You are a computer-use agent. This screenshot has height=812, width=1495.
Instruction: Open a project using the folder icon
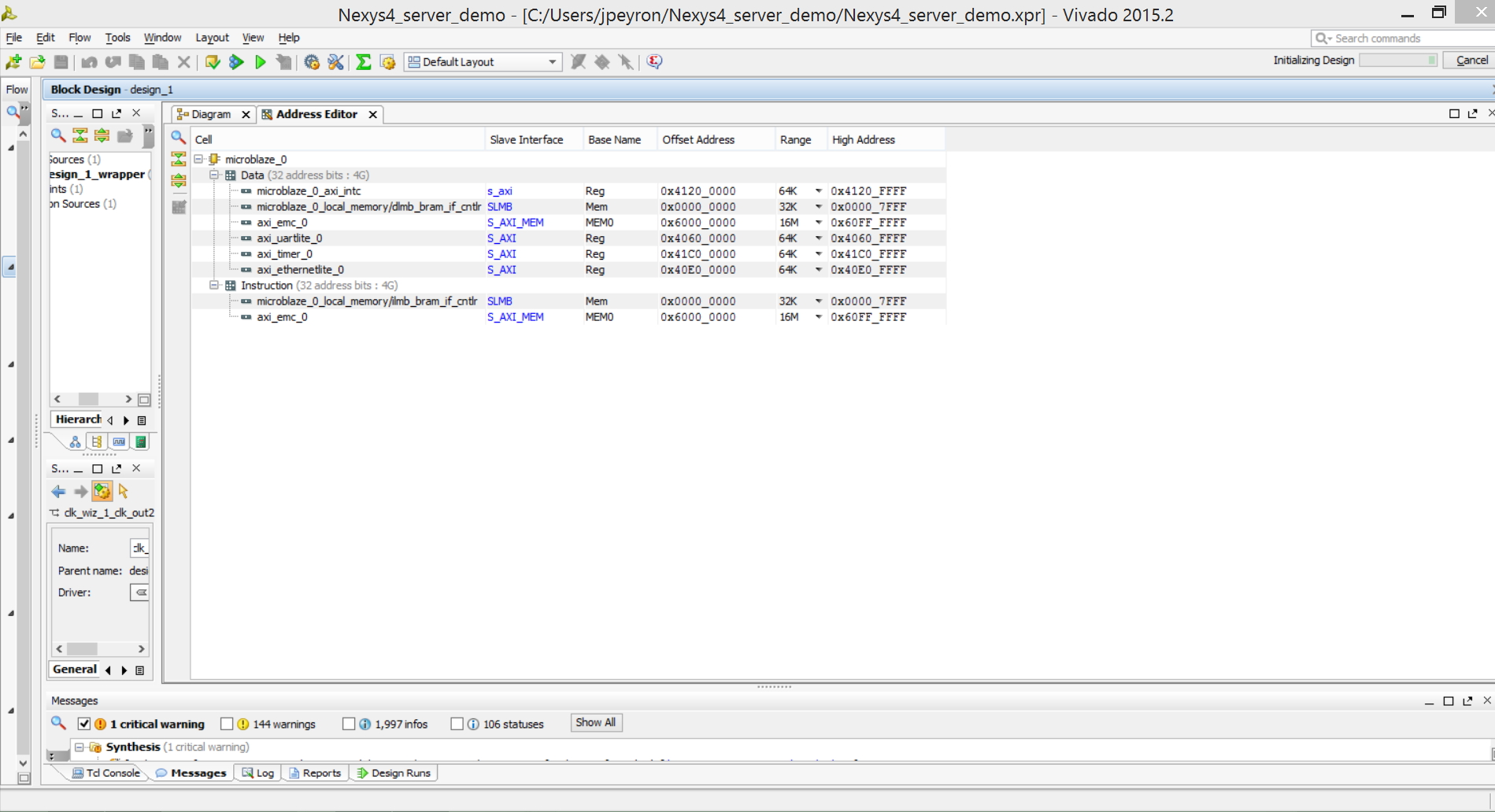[37, 62]
